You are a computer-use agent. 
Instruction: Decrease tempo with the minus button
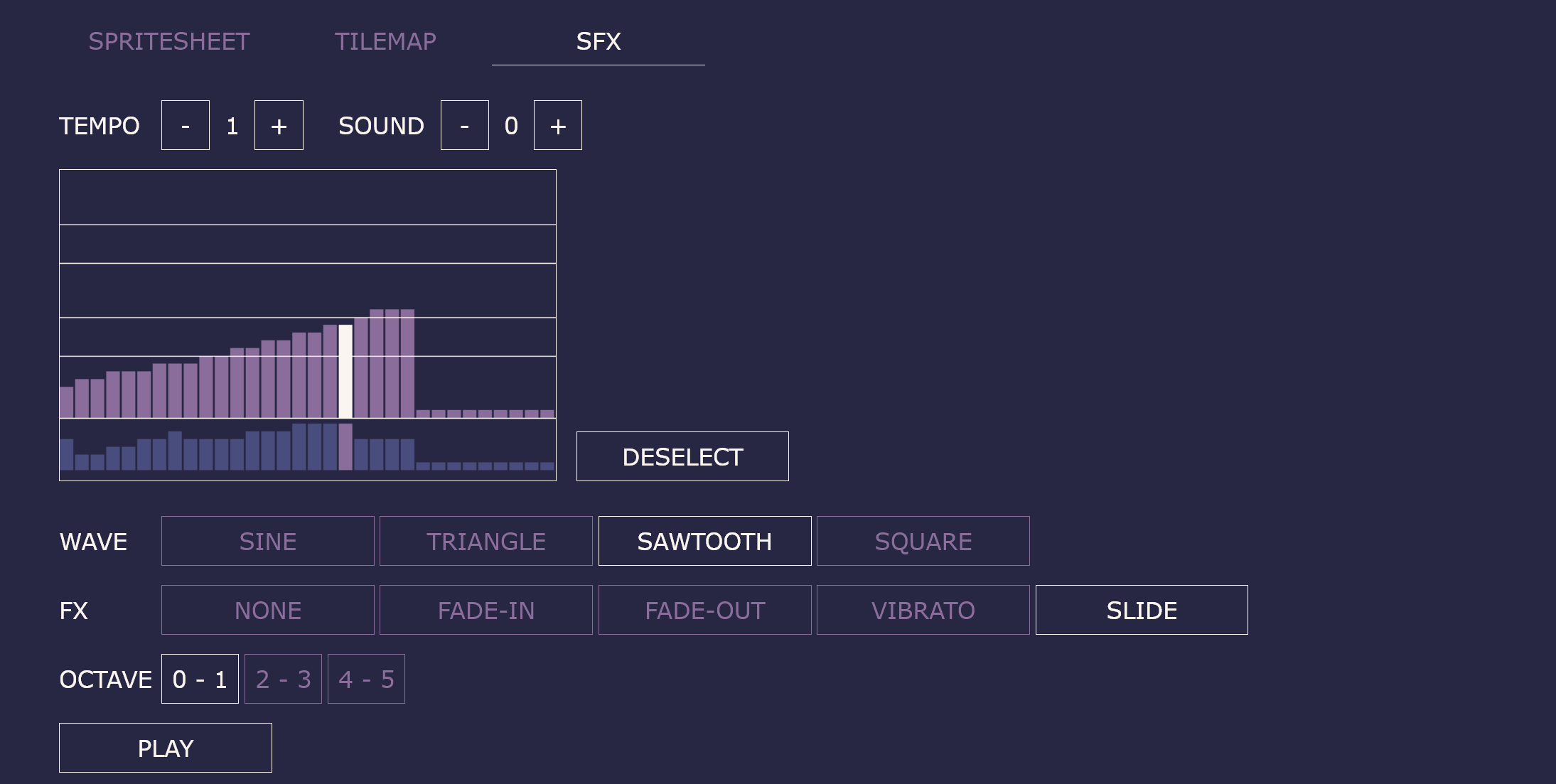coord(186,125)
